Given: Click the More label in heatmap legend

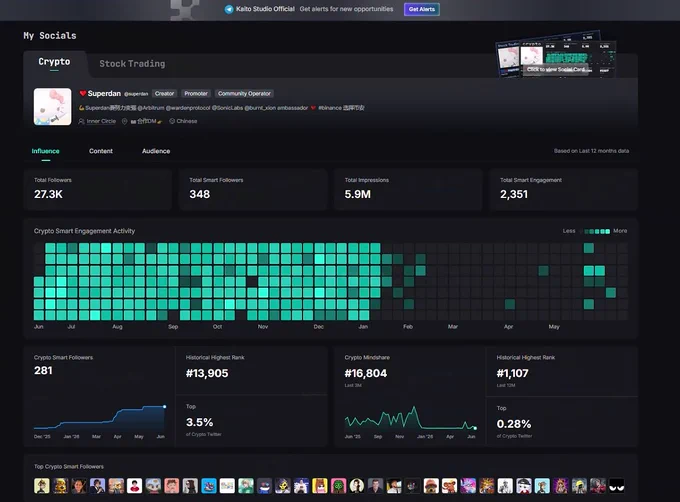Looking at the screenshot, I should click(620, 231).
